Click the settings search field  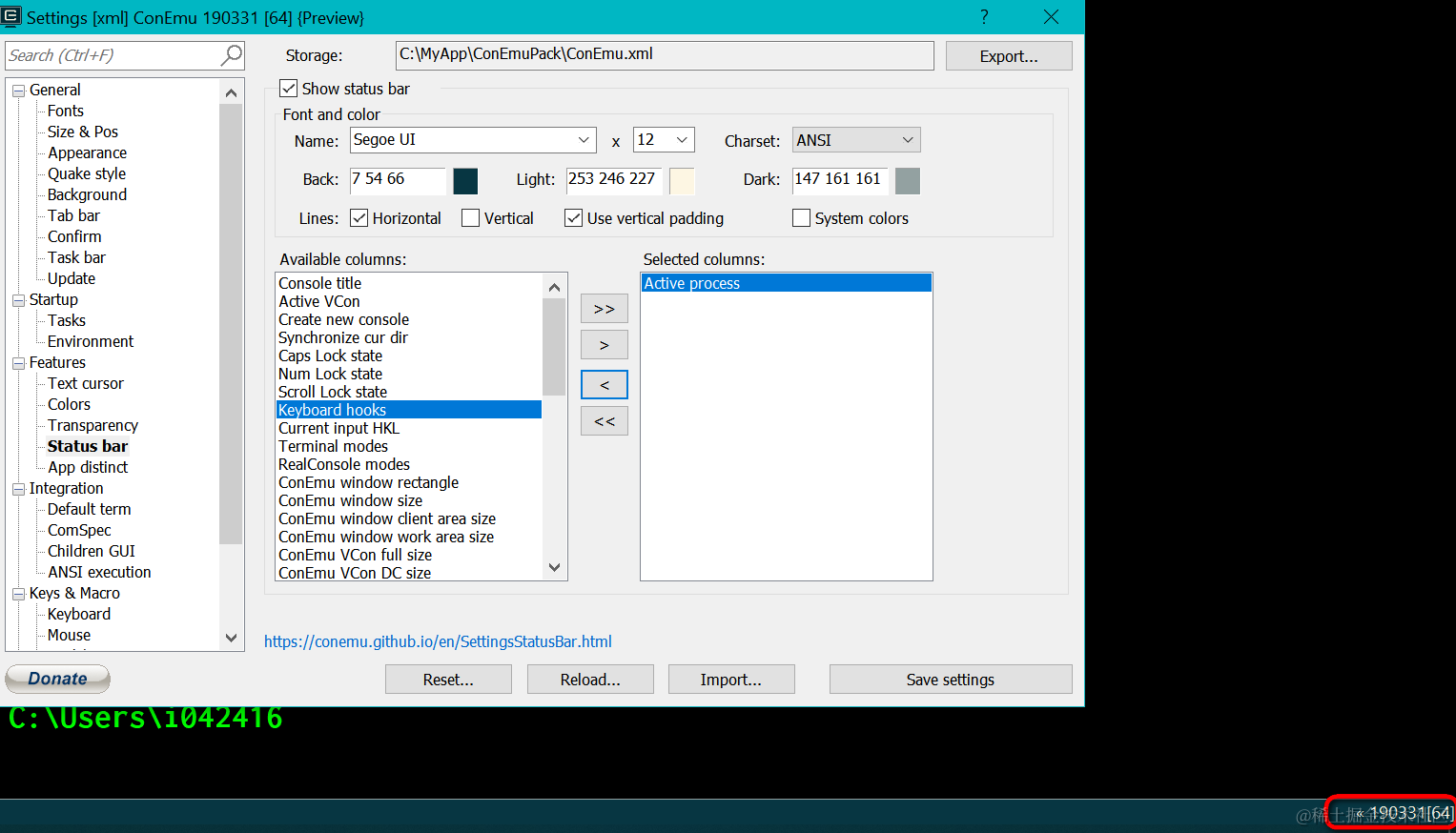coord(113,55)
